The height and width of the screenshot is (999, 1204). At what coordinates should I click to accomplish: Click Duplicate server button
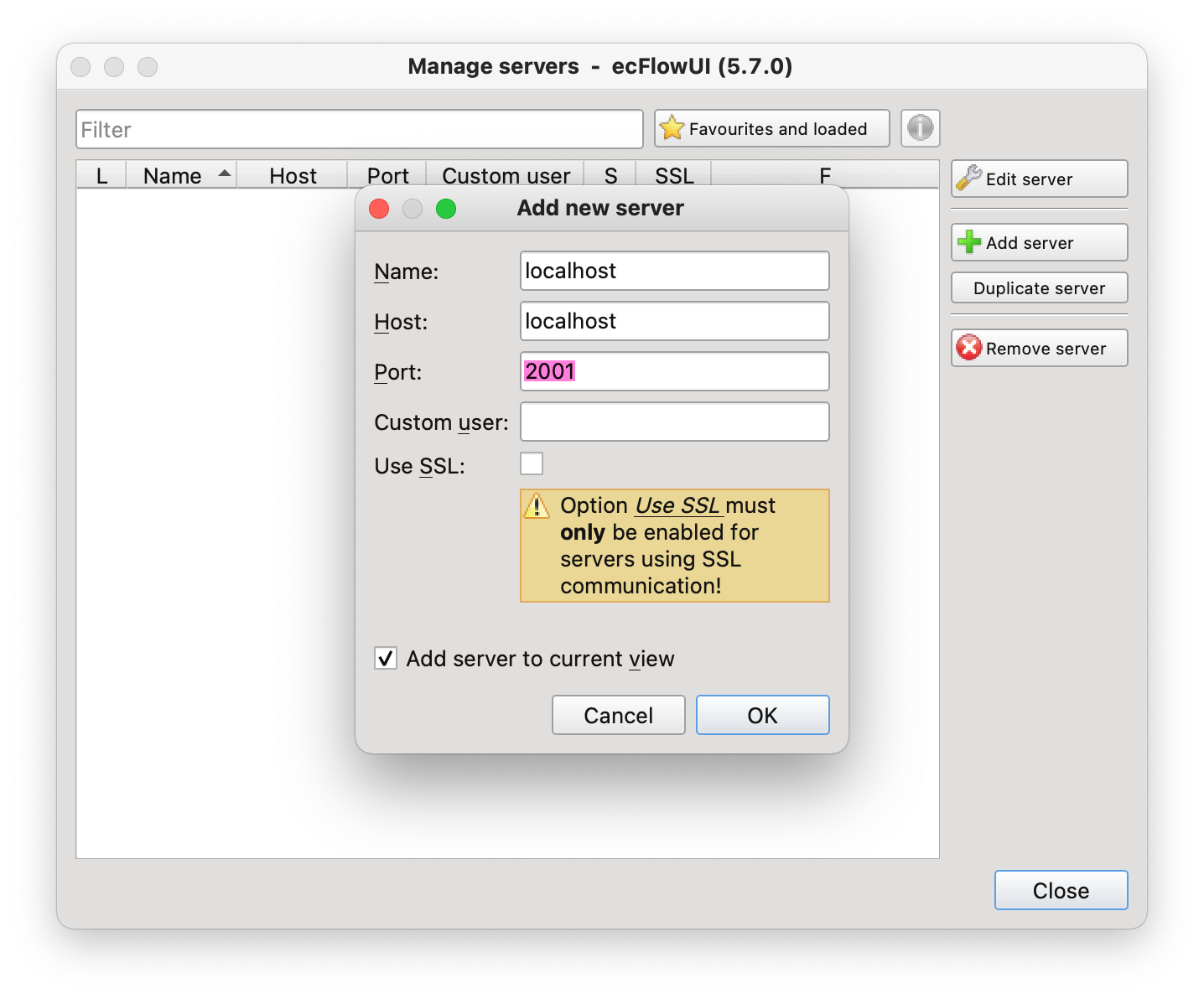(1039, 287)
